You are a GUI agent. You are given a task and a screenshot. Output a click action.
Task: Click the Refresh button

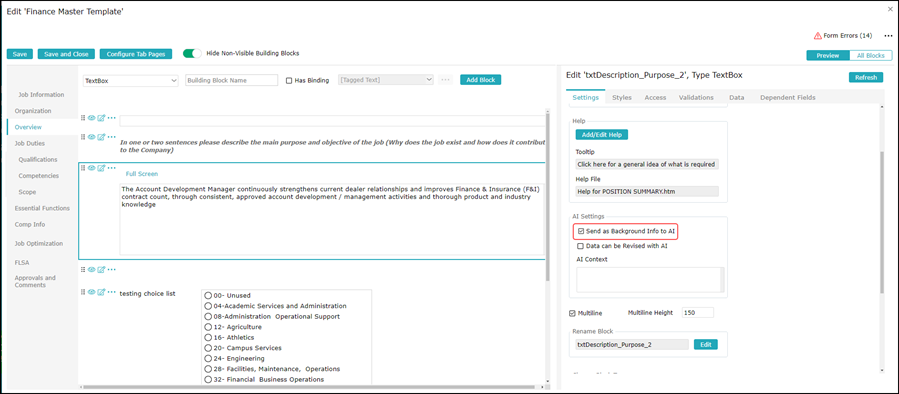(x=866, y=77)
